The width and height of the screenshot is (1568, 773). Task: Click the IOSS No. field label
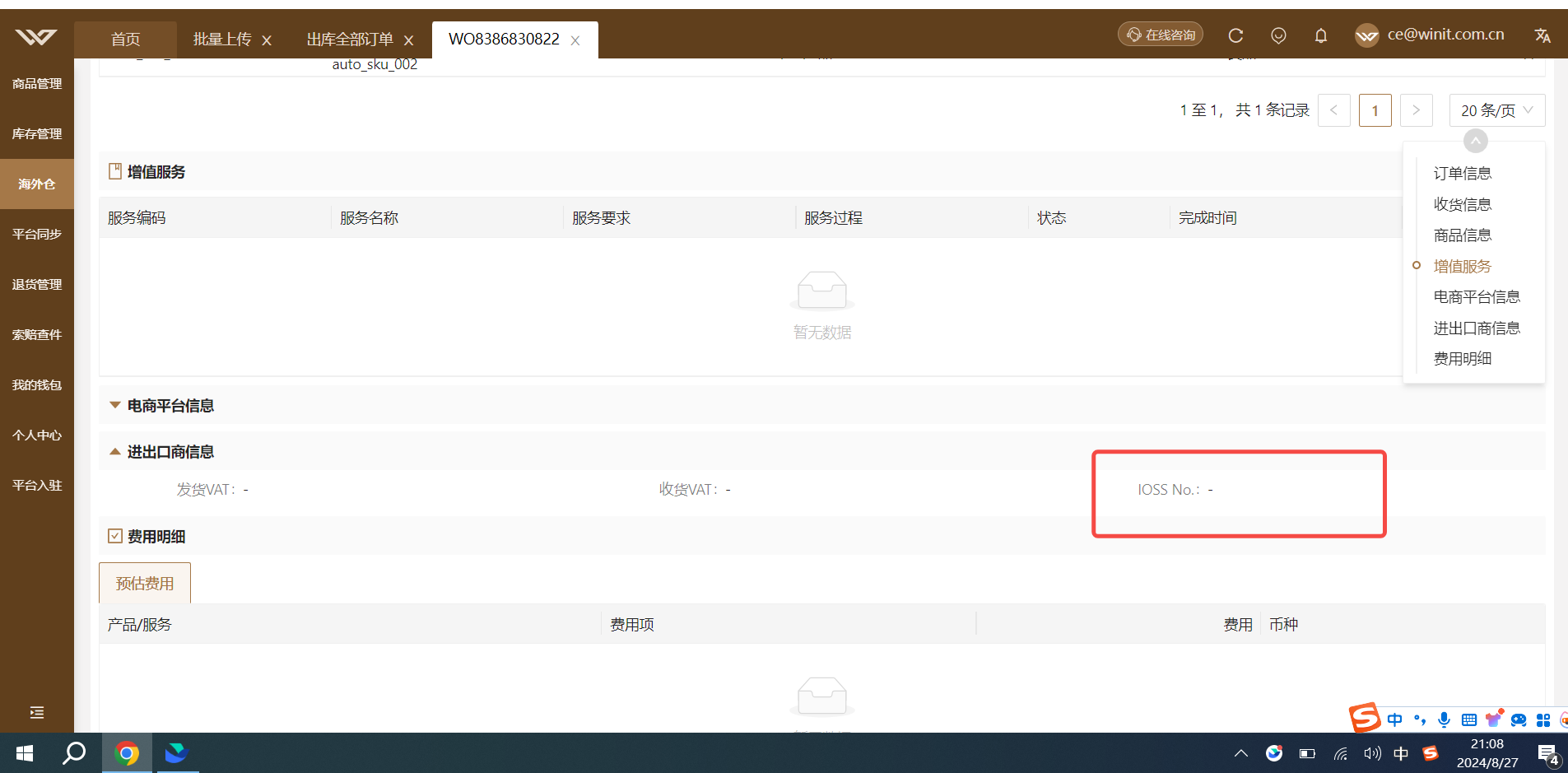(1169, 490)
